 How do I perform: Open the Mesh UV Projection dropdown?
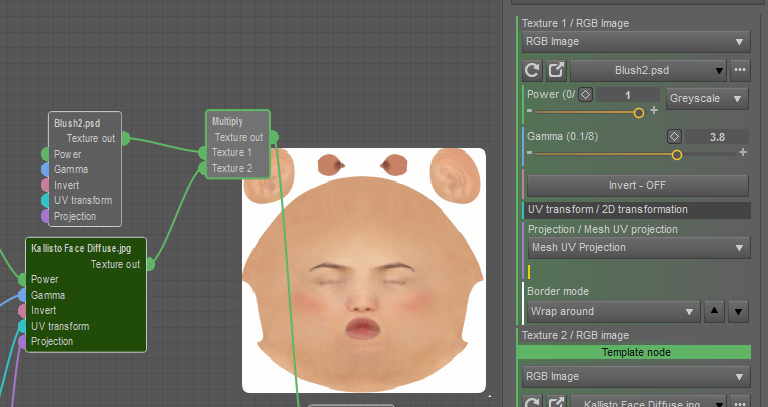point(639,248)
